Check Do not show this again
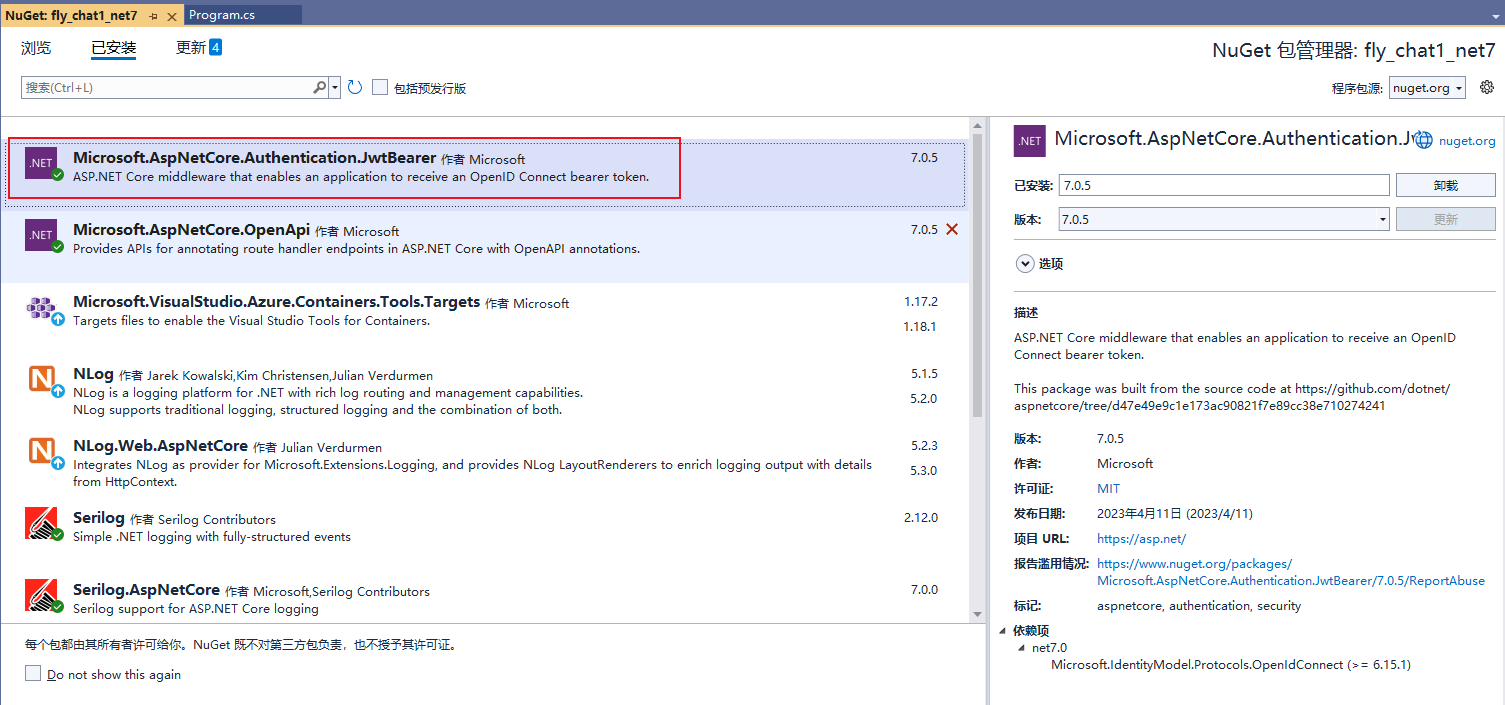This screenshot has height=705, width=1505. tap(33, 674)
